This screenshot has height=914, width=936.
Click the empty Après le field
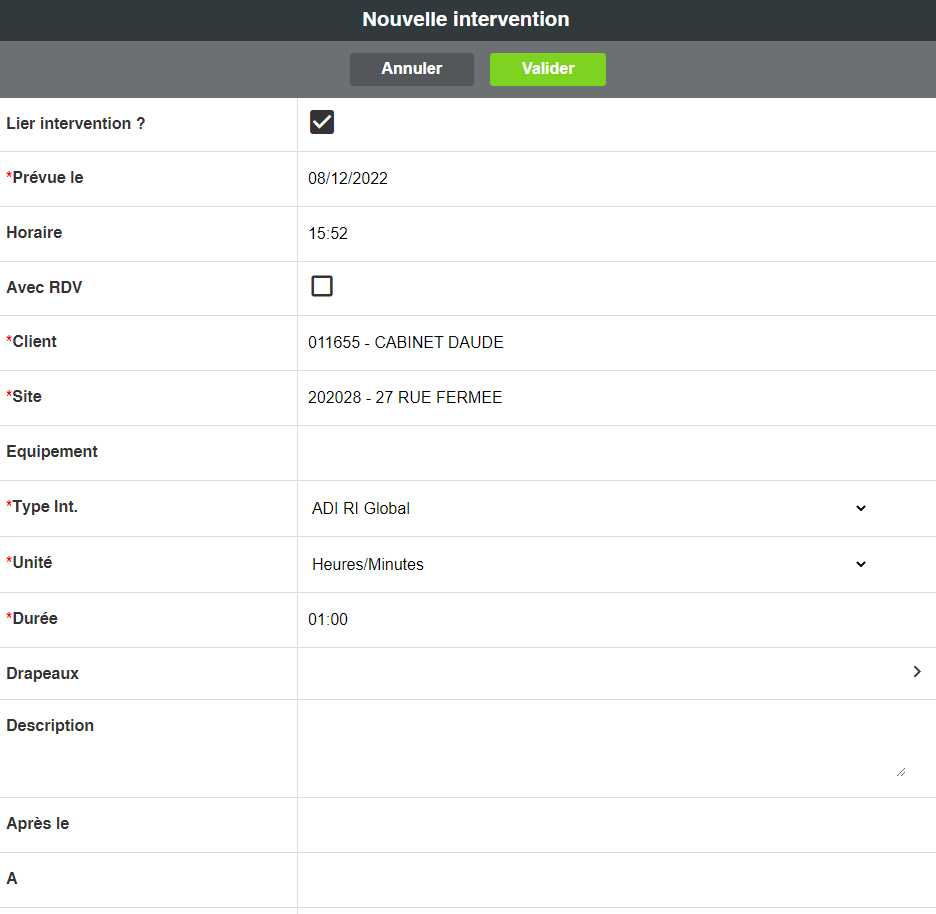click(600, 824)
